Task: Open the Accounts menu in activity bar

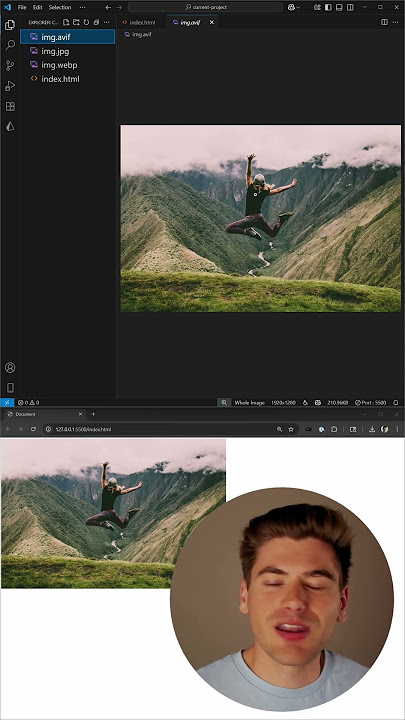Action: tap(10, 367)
